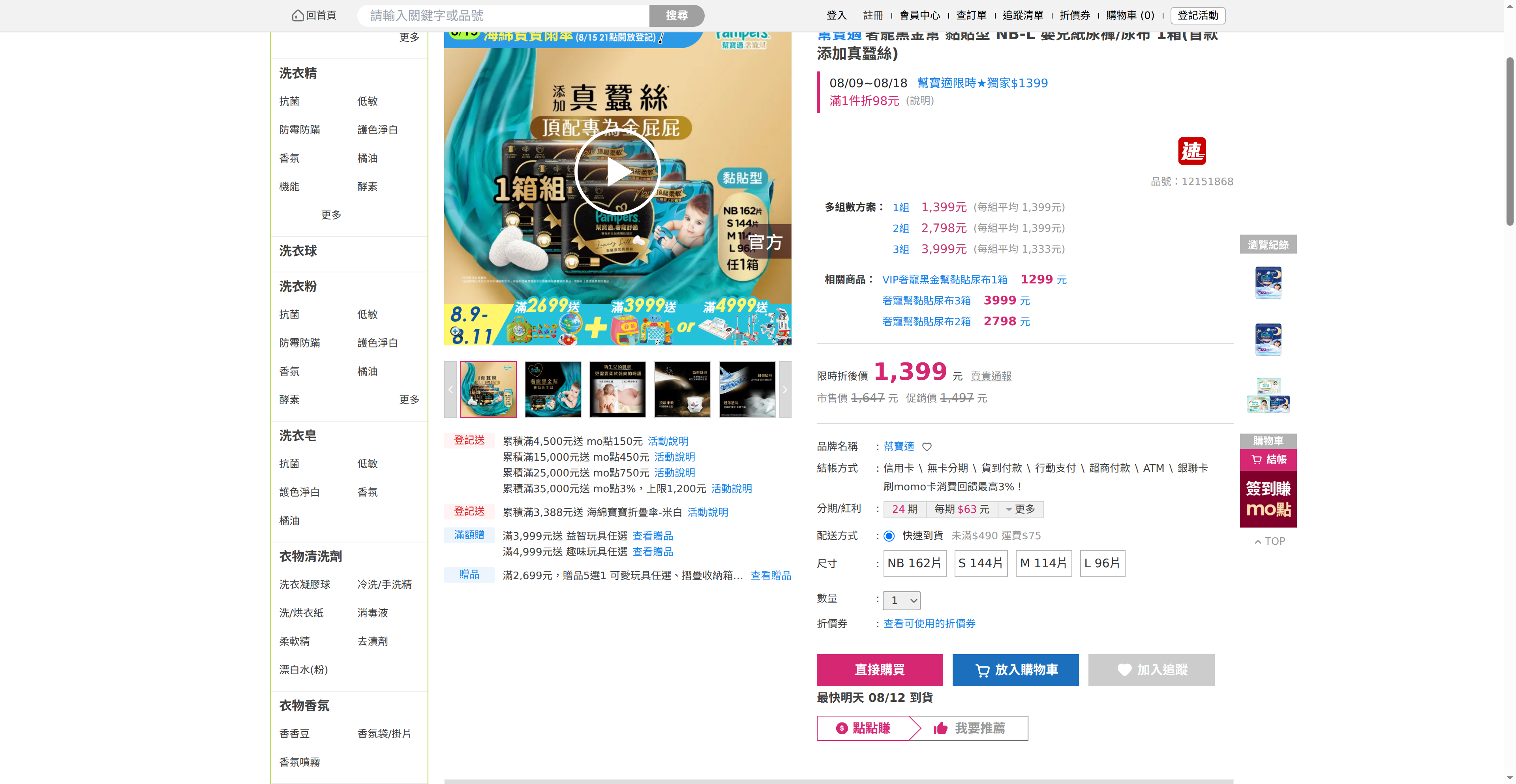This screenshot has height=784, width=1516.
Task: Open 查看贈品 for 滿3,999元送
Action: click(x=653, y=536)
